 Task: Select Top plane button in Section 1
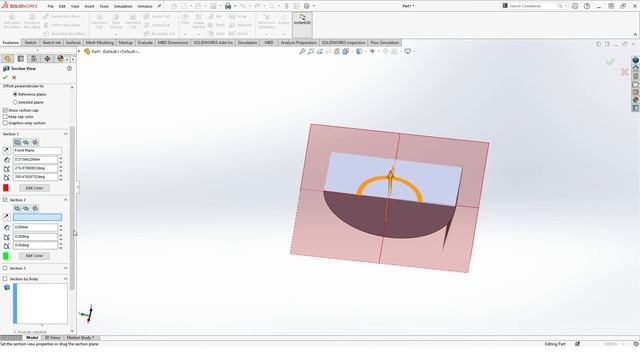pos(26,142)
